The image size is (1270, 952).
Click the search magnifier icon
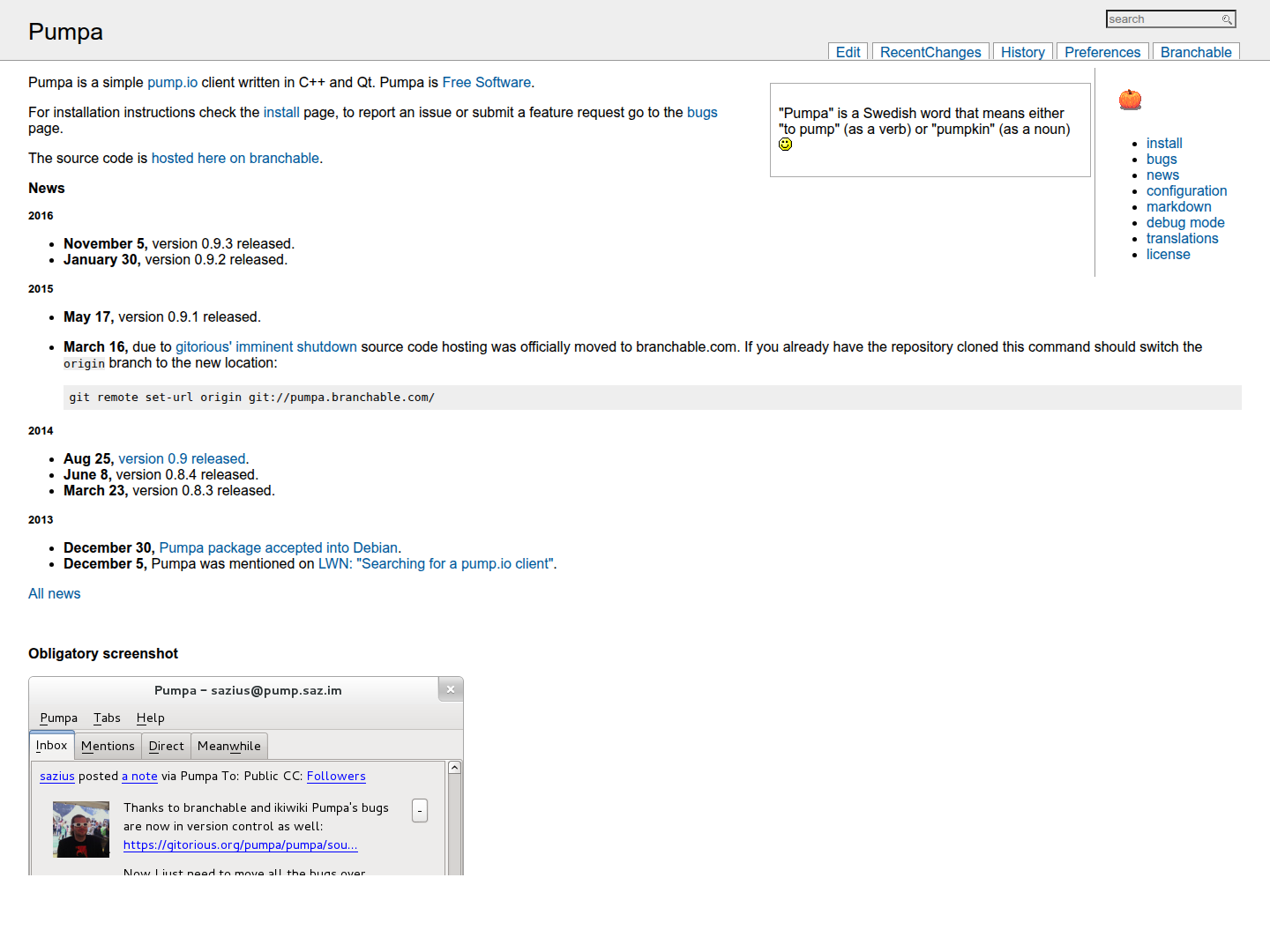tap(1226, 19)
